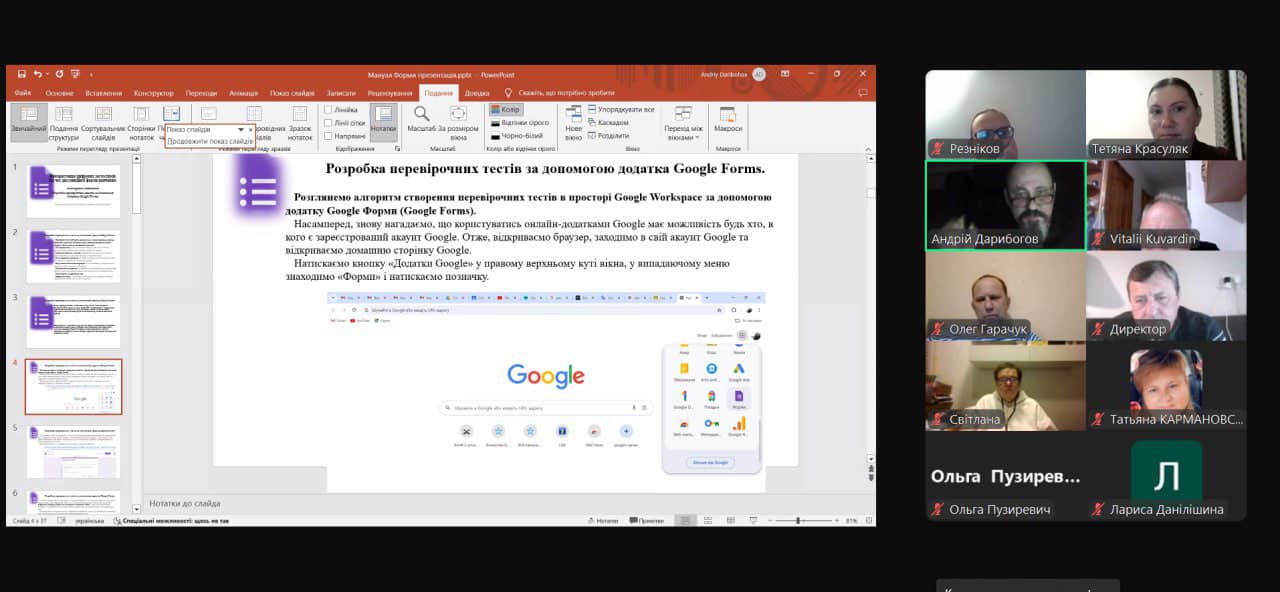
Task: Enable the Guides (Напрямні) checkbox
Action: [x=328, y=135]
